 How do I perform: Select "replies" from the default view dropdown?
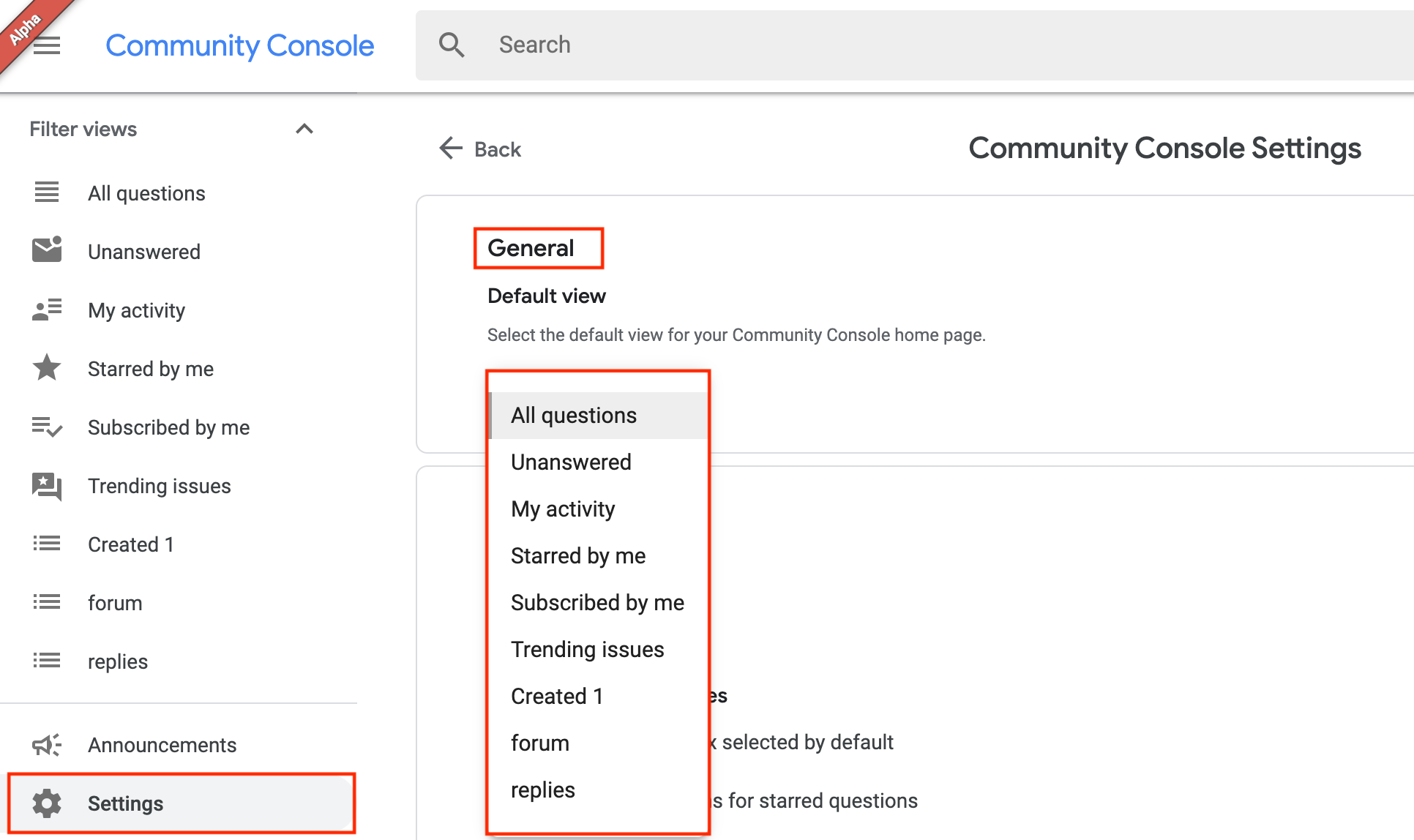(542, 790)
